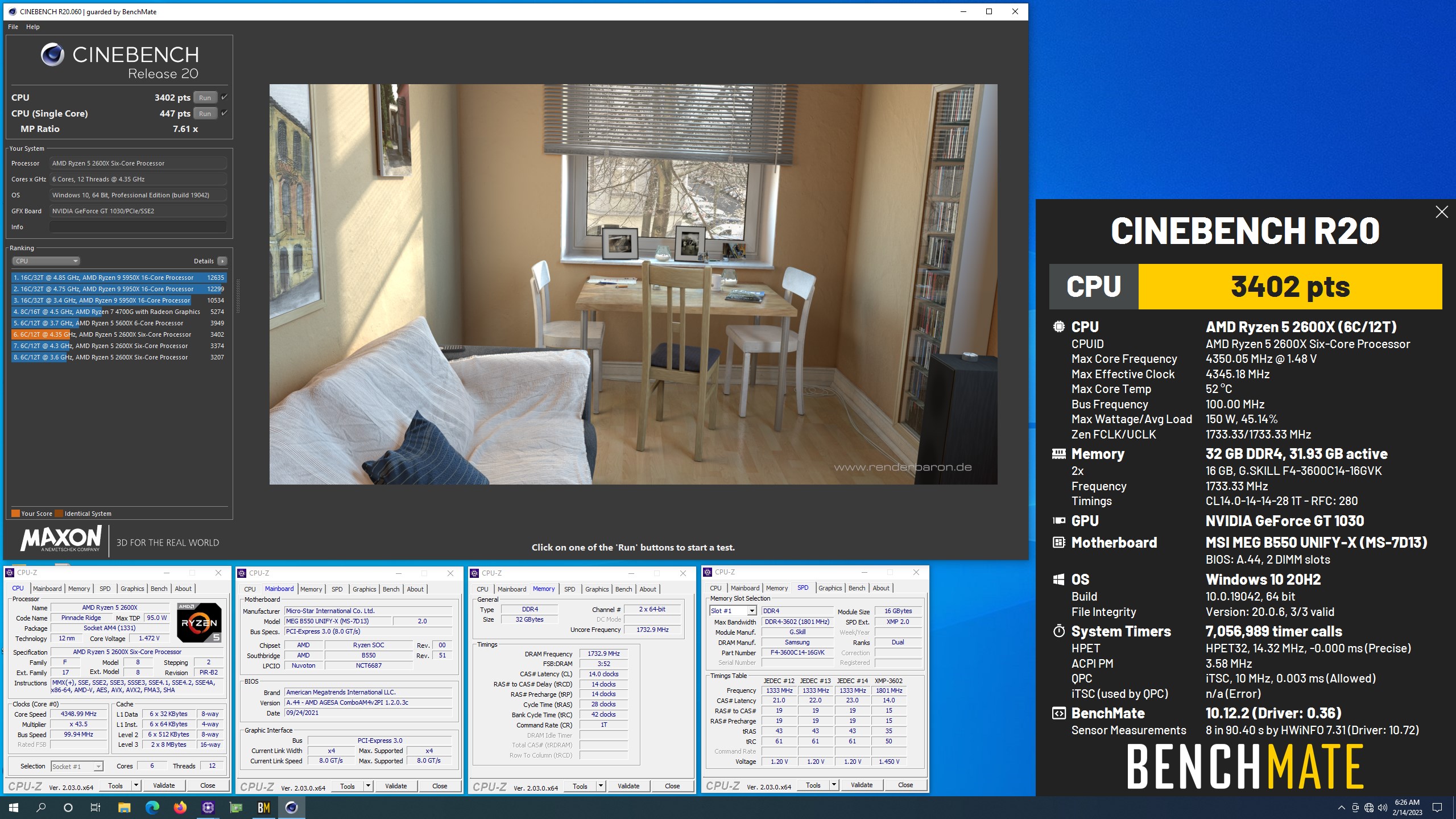This screenshot has width=1456, height=819.
Task: Open Tools dropdown arrow in first CPU-Z
Action: point(136,785)
